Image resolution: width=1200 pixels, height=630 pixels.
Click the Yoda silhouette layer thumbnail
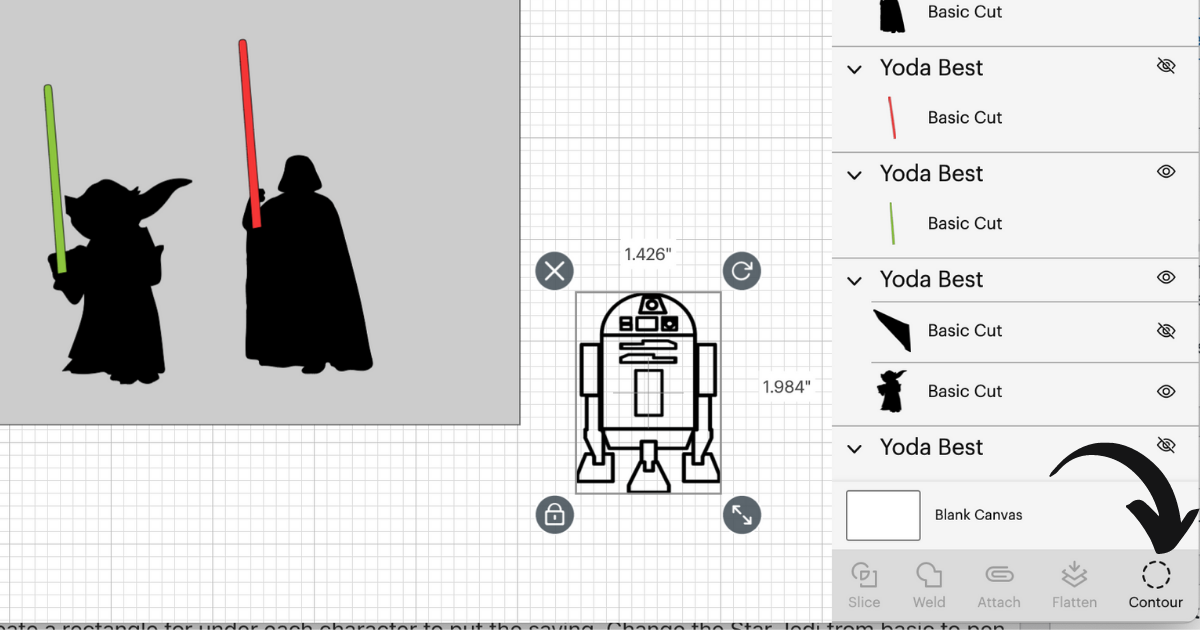point(890,391)
